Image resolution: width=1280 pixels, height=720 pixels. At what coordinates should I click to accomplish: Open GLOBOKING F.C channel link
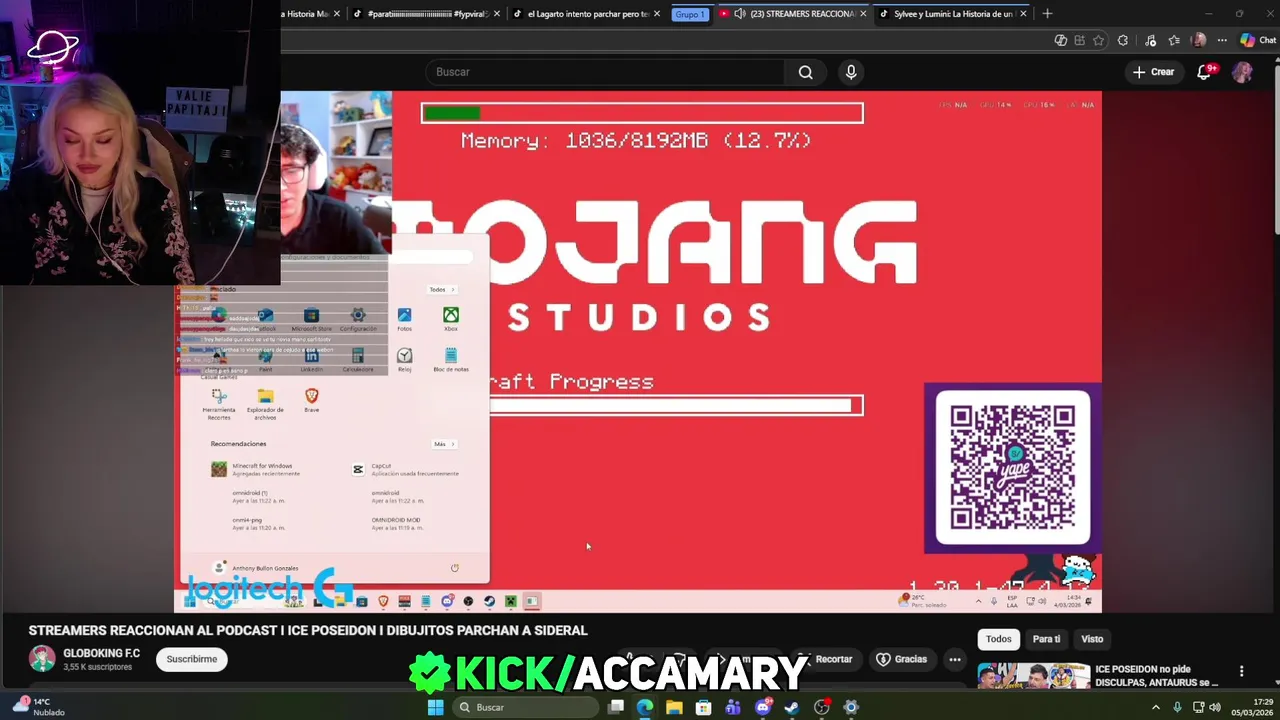pyautogui.click(x=102, y=653)
